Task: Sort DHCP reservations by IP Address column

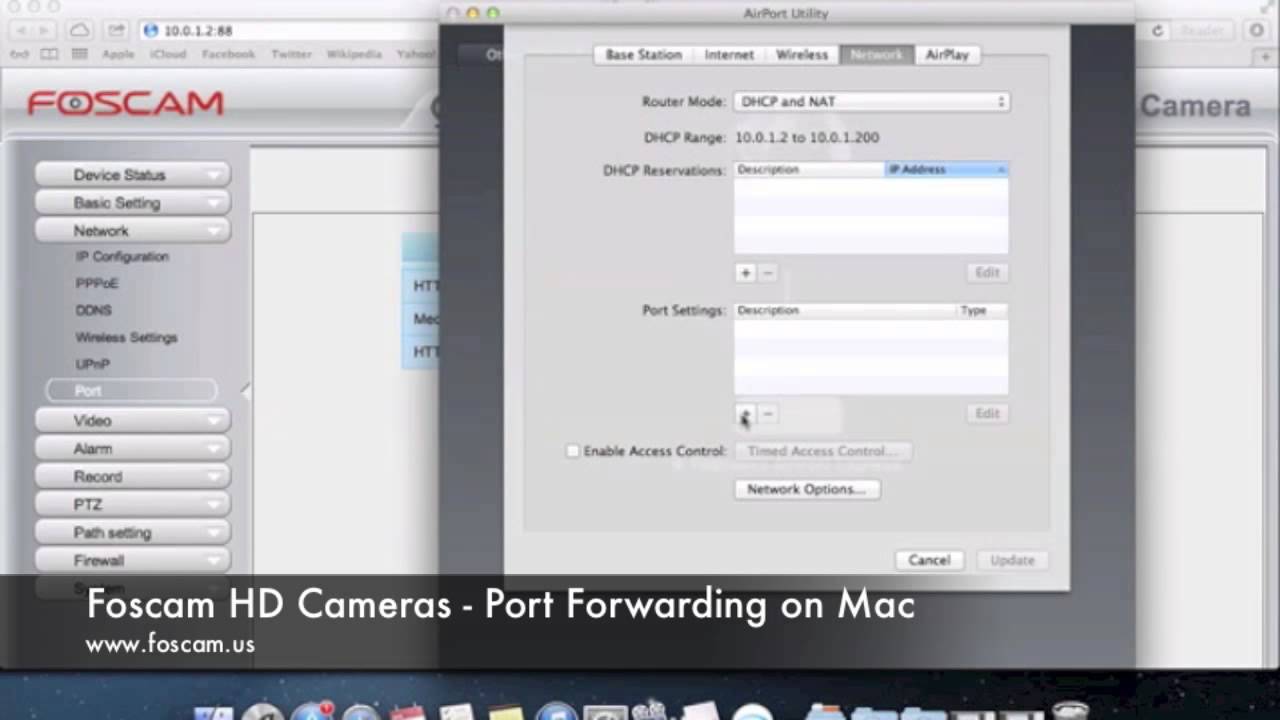Action: (946, 170)
